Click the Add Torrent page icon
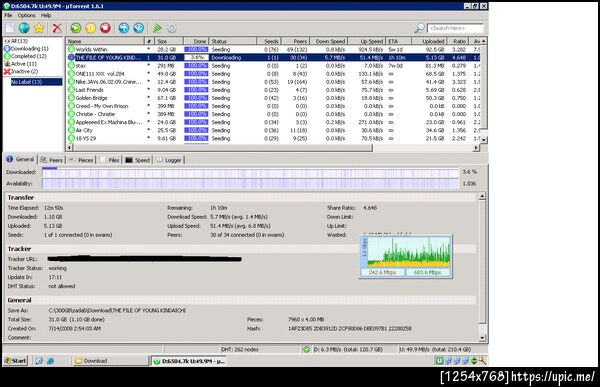This screenshot has width=600, height=387. [10, 28]
